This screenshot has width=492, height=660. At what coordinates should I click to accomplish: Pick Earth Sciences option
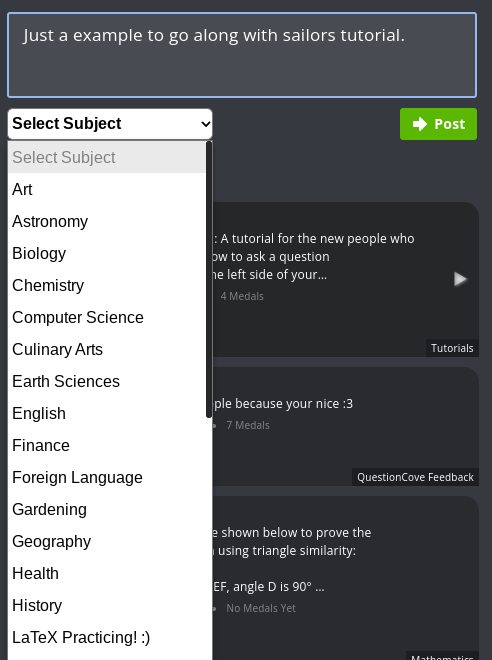[x=106, y=381]
